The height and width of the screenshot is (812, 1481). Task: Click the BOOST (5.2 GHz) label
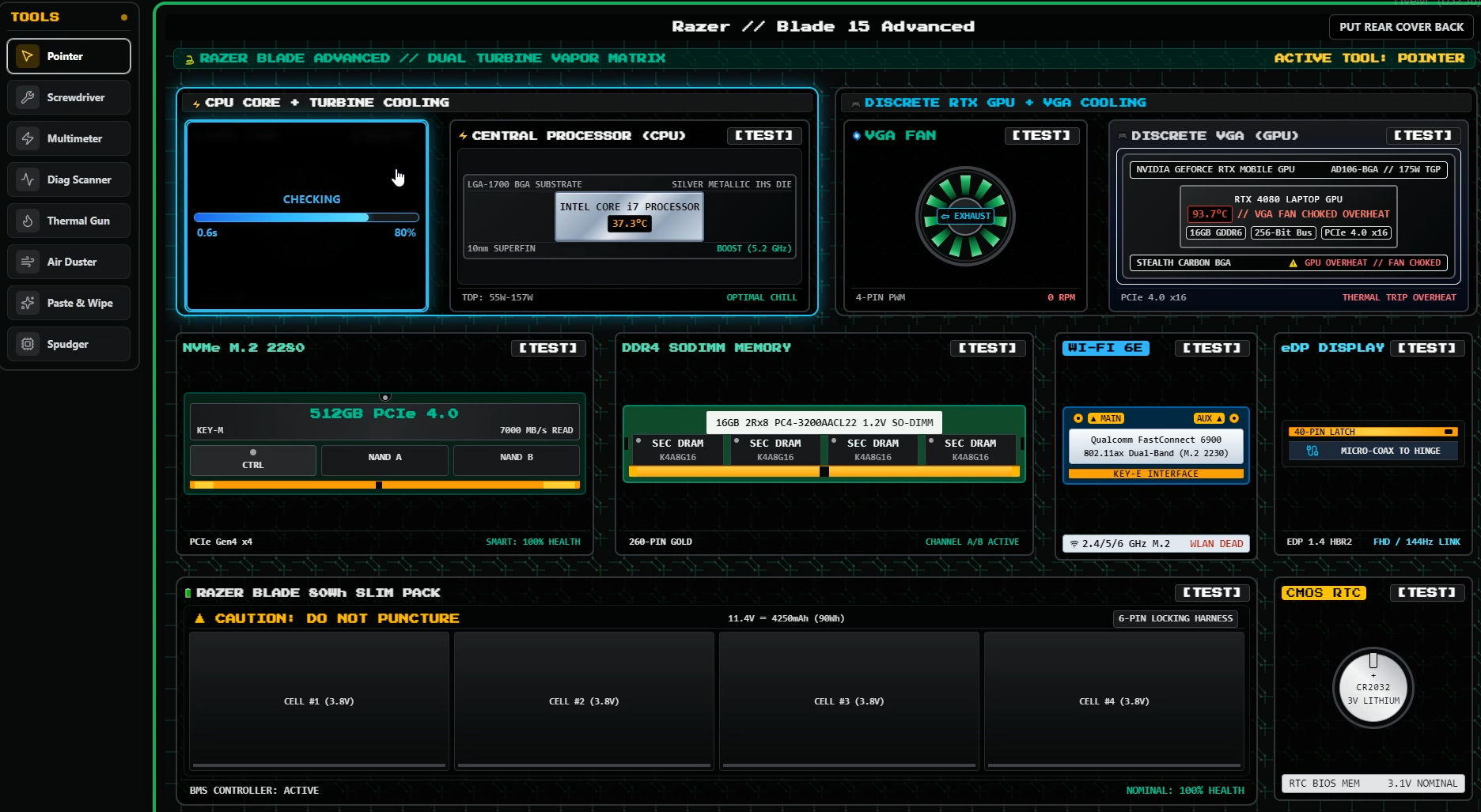[754, 248]
